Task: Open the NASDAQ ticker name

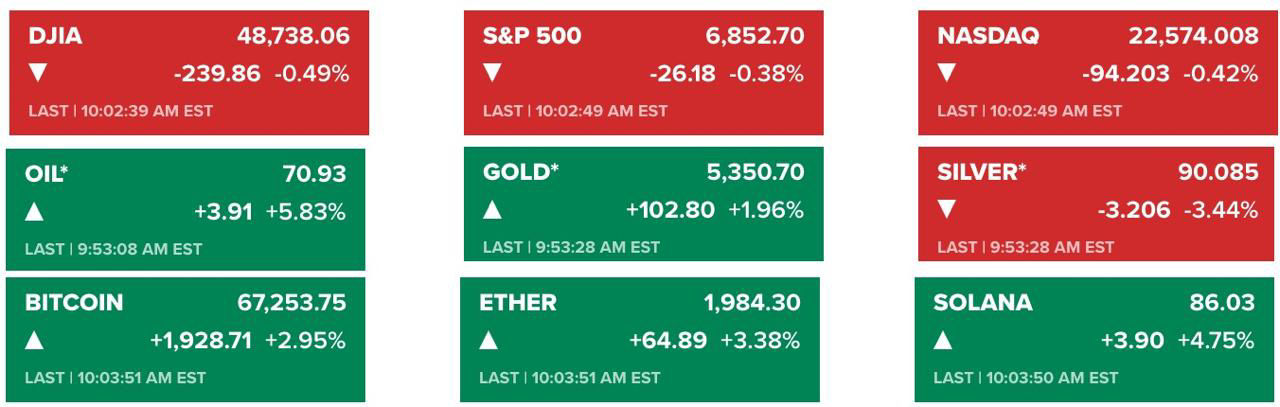Action: pyautogui.click(x=988, y=36)
